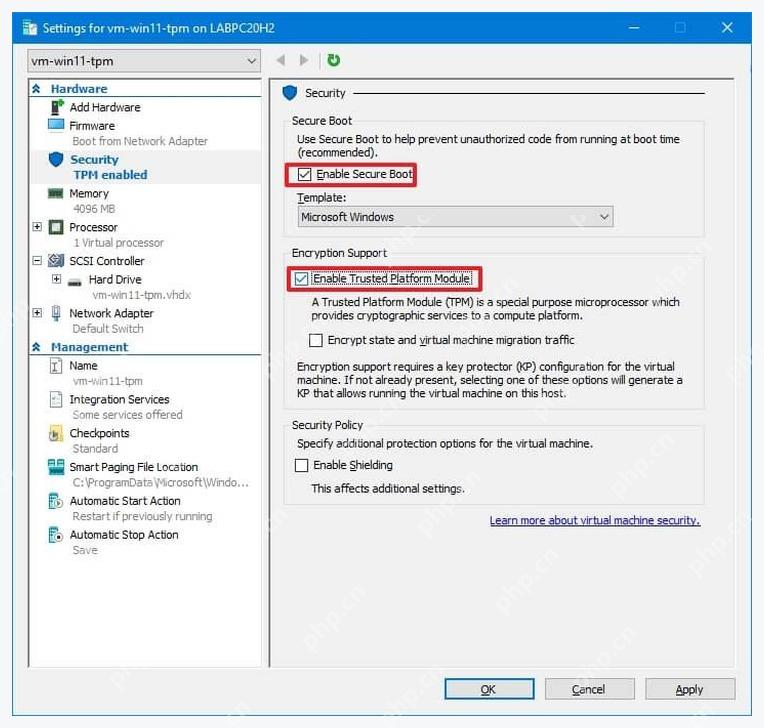The width and height of the screenshot is (764, 728).
Task: Click the Automatic Start Action icon
Action: pyautogui.click(x=56, y=501)
